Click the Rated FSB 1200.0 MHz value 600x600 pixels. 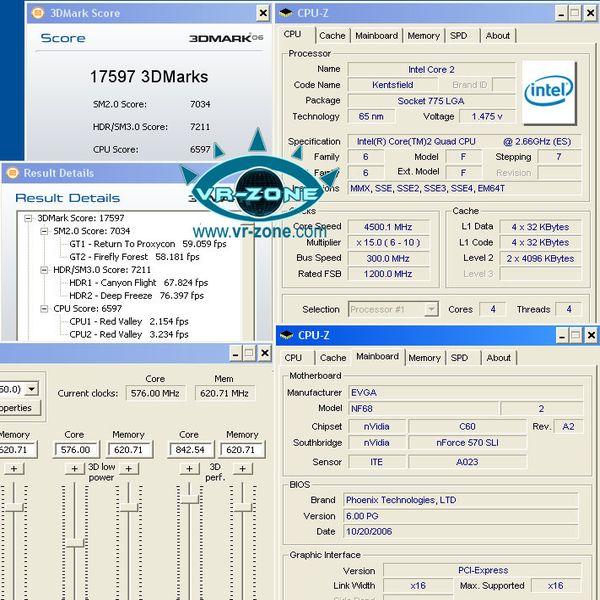click(388, 274)
